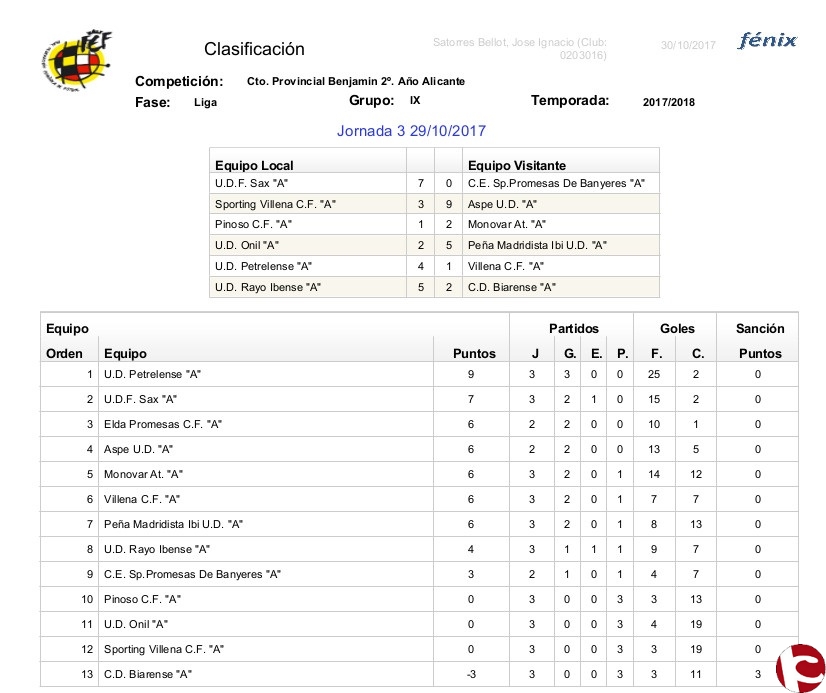Click the fénix logo
The width and height of the screenshot is (826, 693).
[767, 41]
